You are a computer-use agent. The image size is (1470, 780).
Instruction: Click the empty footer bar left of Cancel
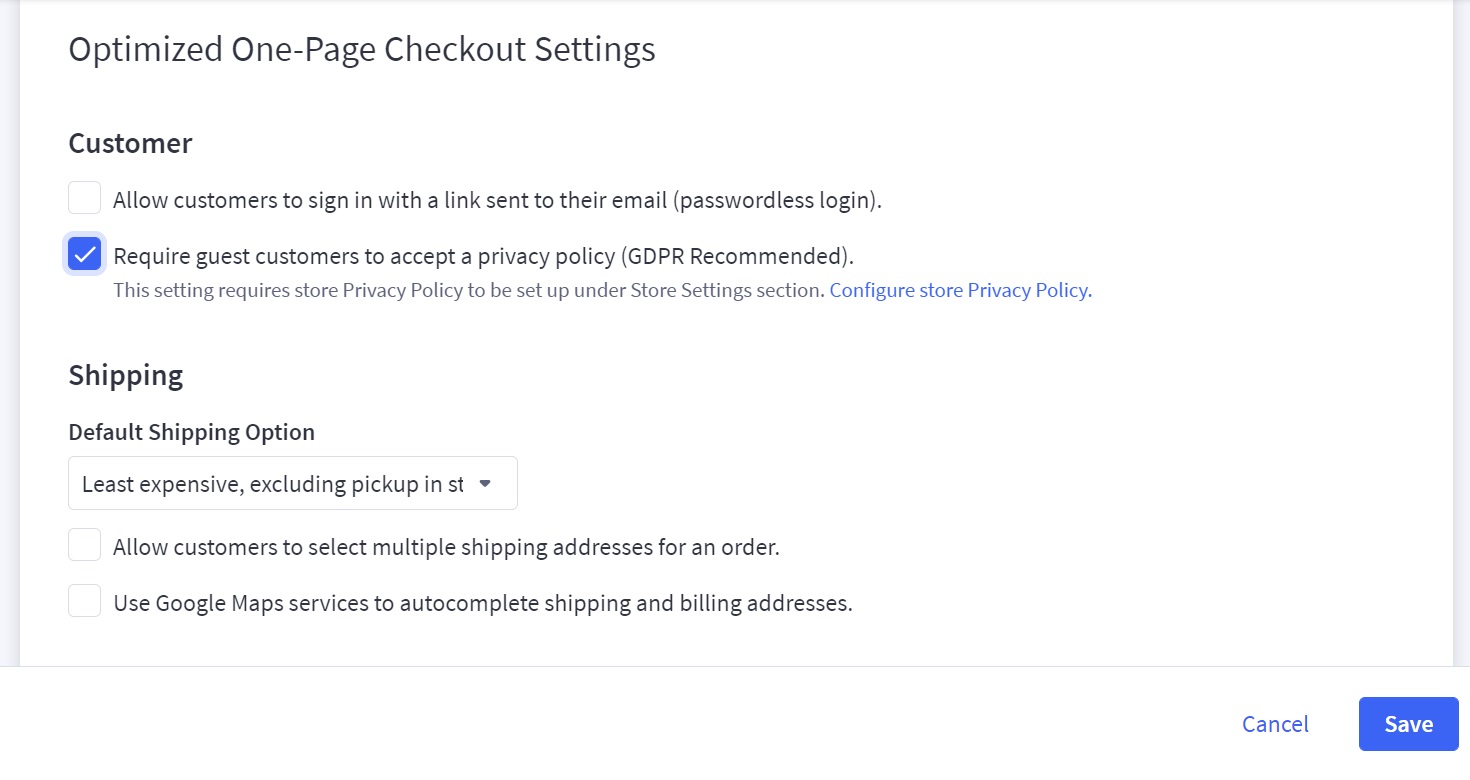click(x=600, y=724)
